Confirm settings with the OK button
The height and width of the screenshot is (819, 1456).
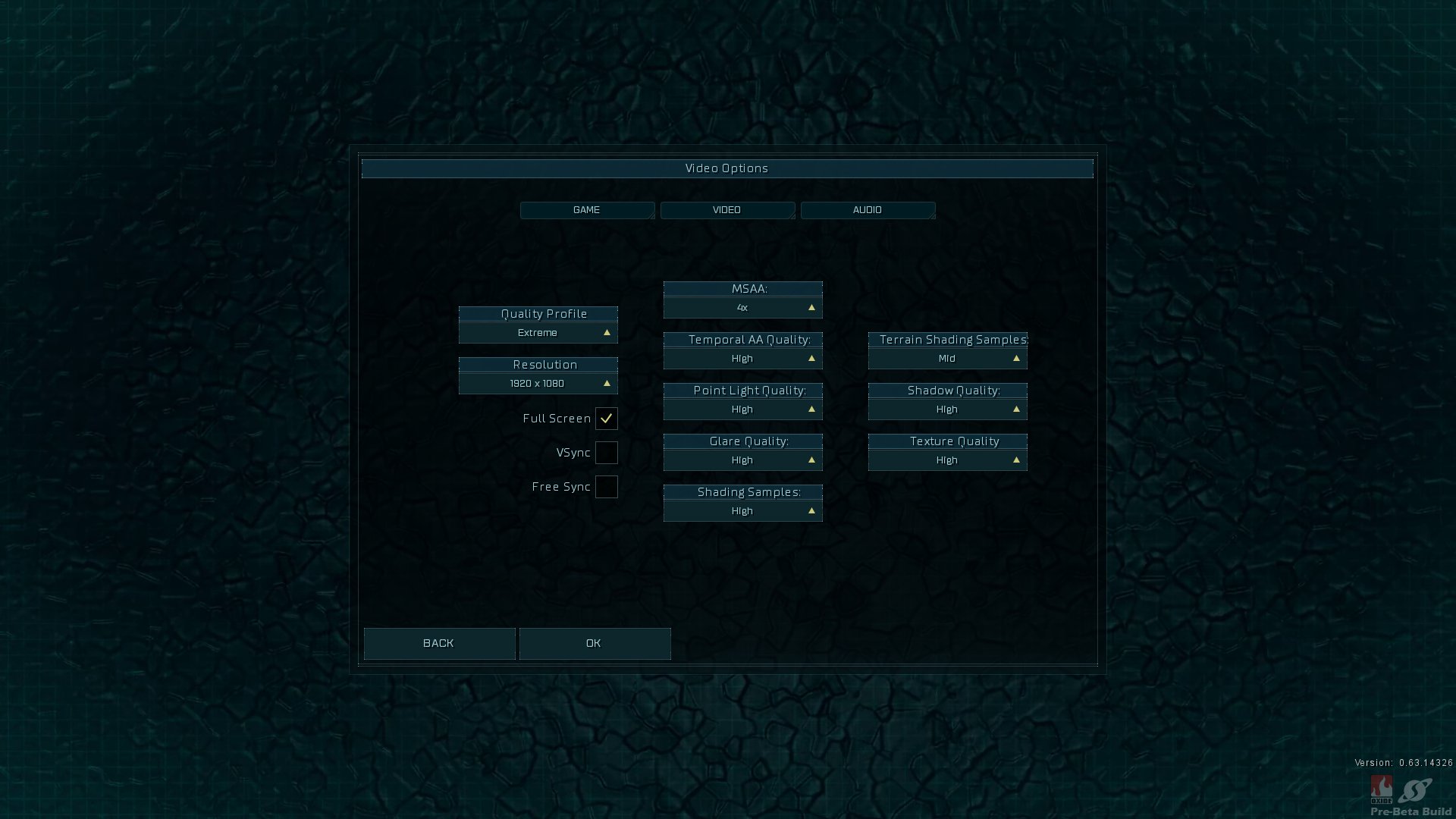click(x=595, y=644)
